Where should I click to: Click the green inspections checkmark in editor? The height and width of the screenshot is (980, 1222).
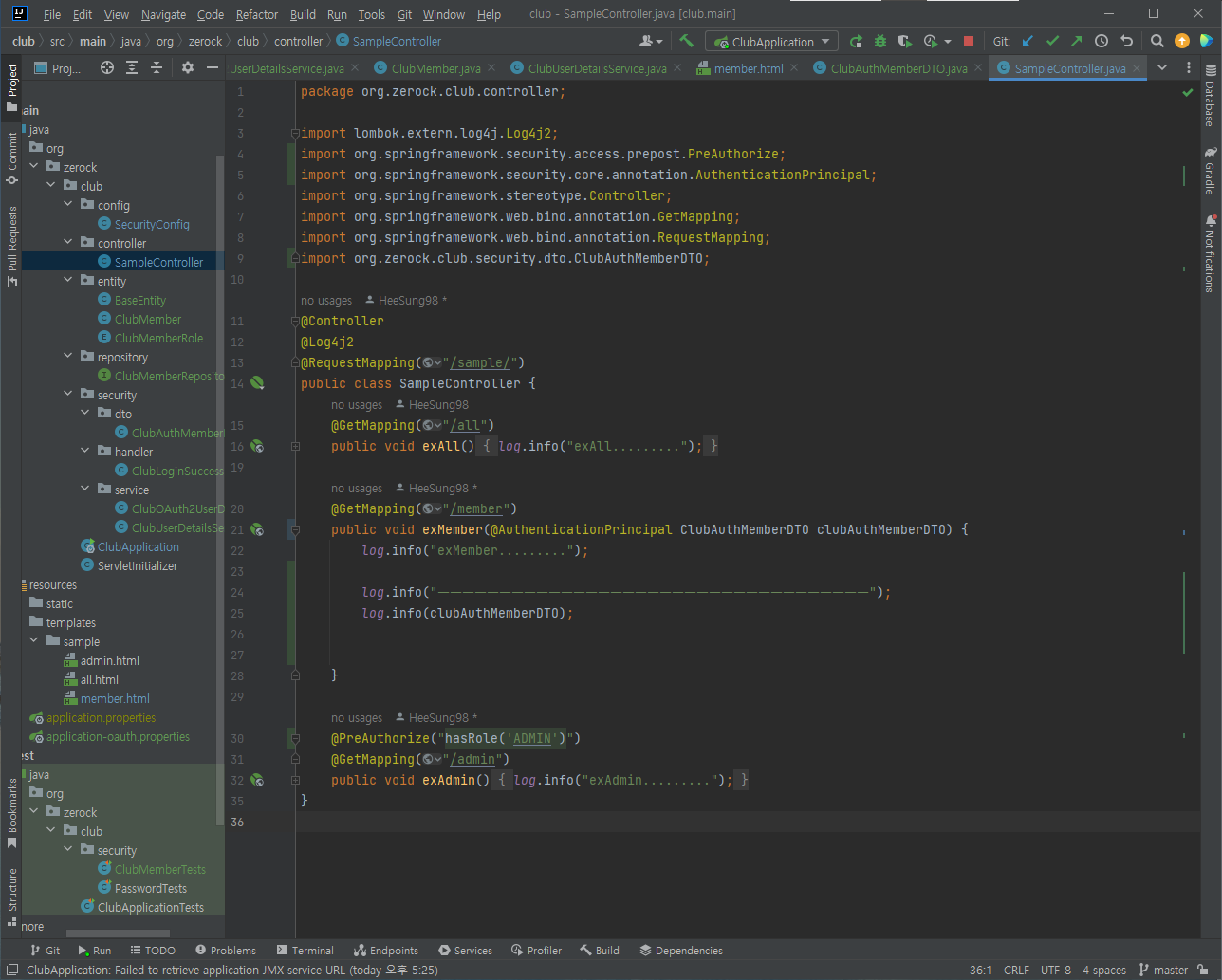[1187, 92]
